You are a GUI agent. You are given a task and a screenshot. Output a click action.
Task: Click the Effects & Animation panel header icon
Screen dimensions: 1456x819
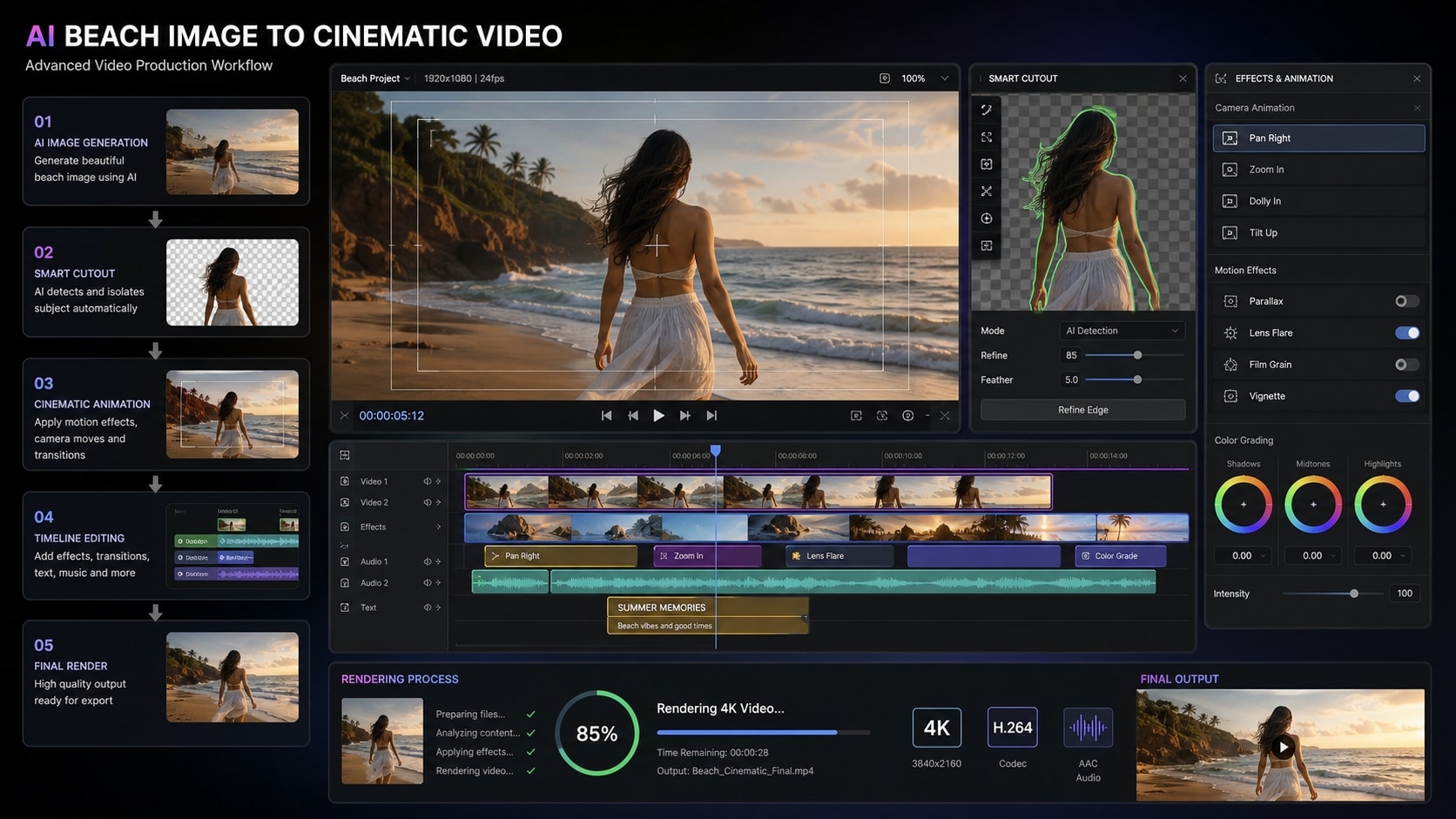[x=1221, y=78]
